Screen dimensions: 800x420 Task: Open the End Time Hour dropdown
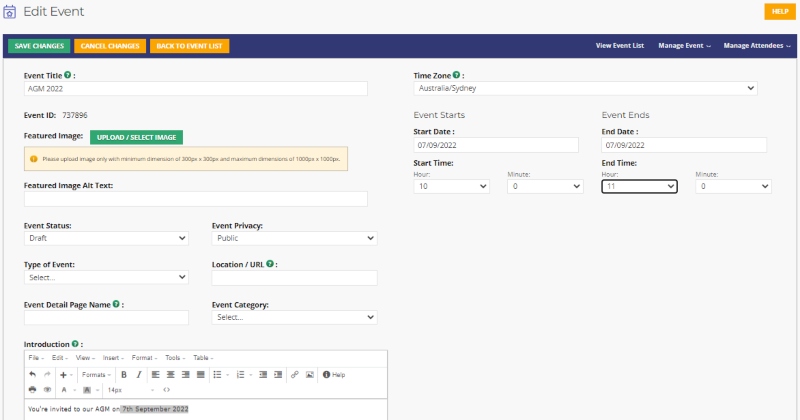(639, 186)
